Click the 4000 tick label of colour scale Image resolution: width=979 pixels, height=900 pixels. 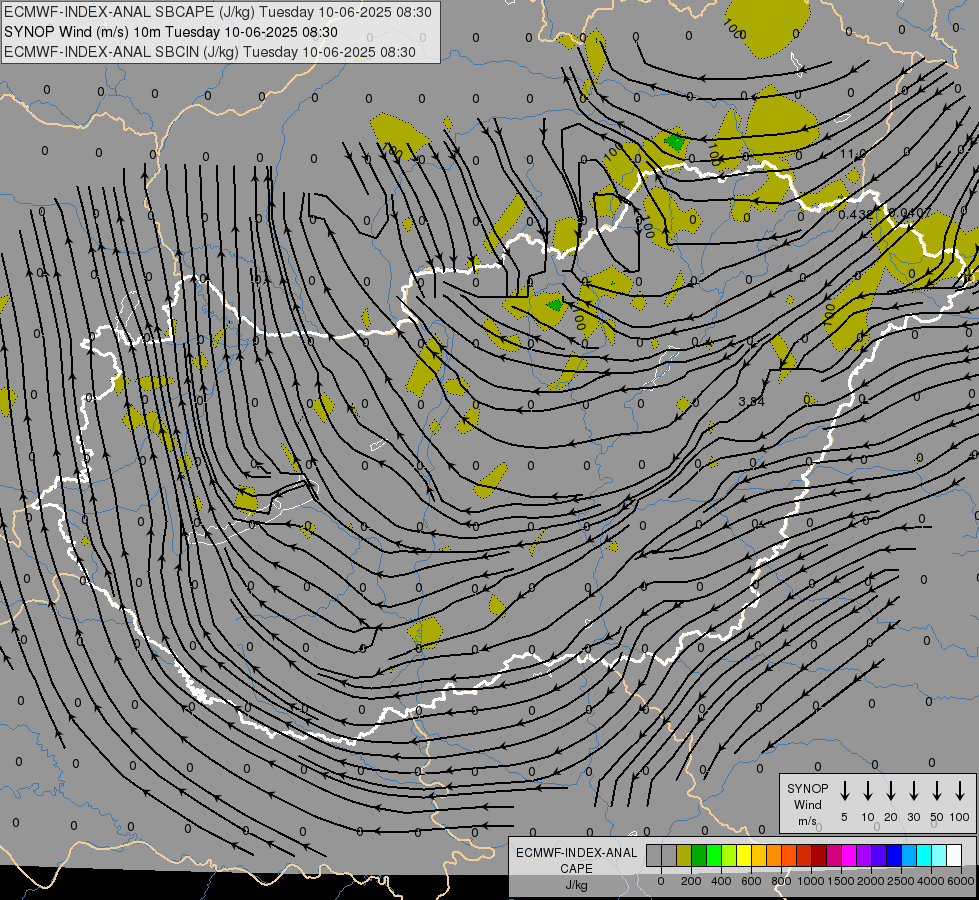pos(931,881)
